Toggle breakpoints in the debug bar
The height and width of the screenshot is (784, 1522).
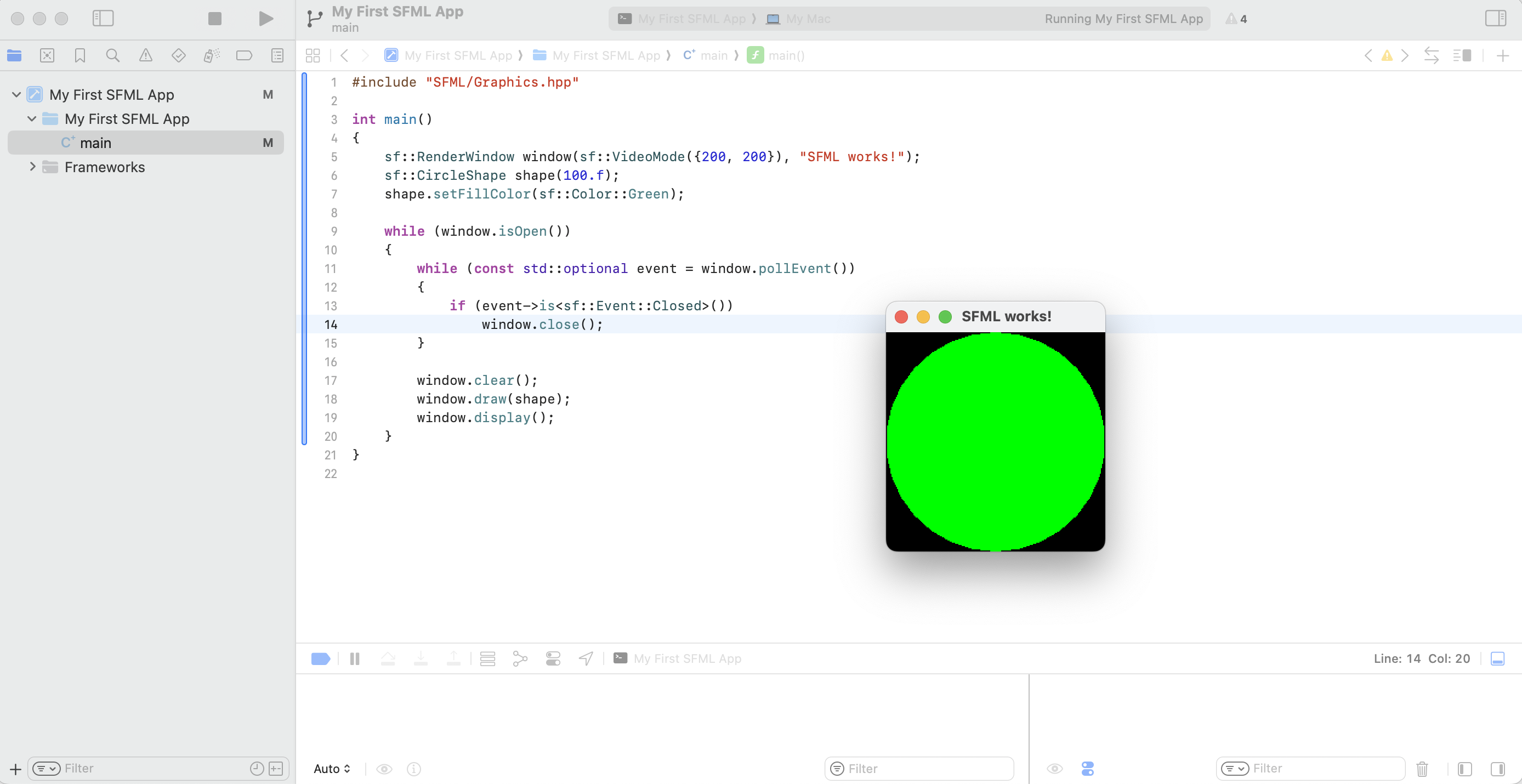pyautogui.click(x=320, y=658)
